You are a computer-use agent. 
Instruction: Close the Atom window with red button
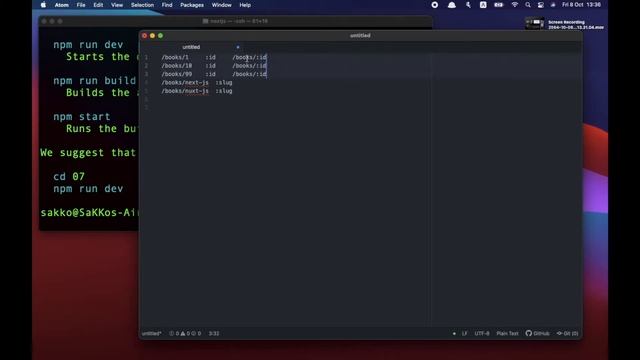point(144,36)
